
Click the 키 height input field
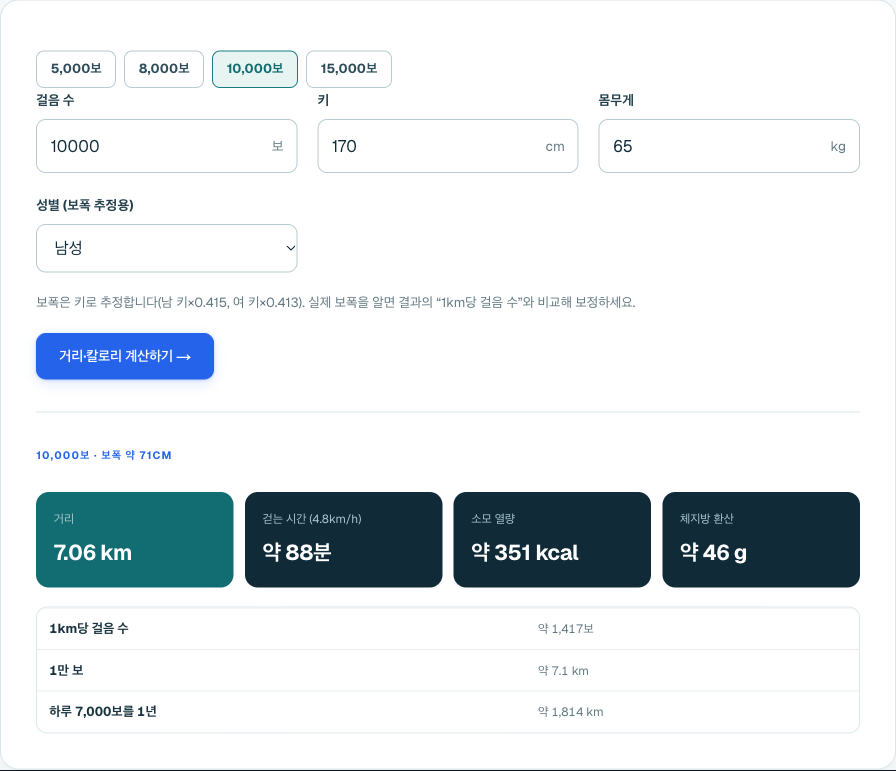pyautogui.click(x=447, y=146)
